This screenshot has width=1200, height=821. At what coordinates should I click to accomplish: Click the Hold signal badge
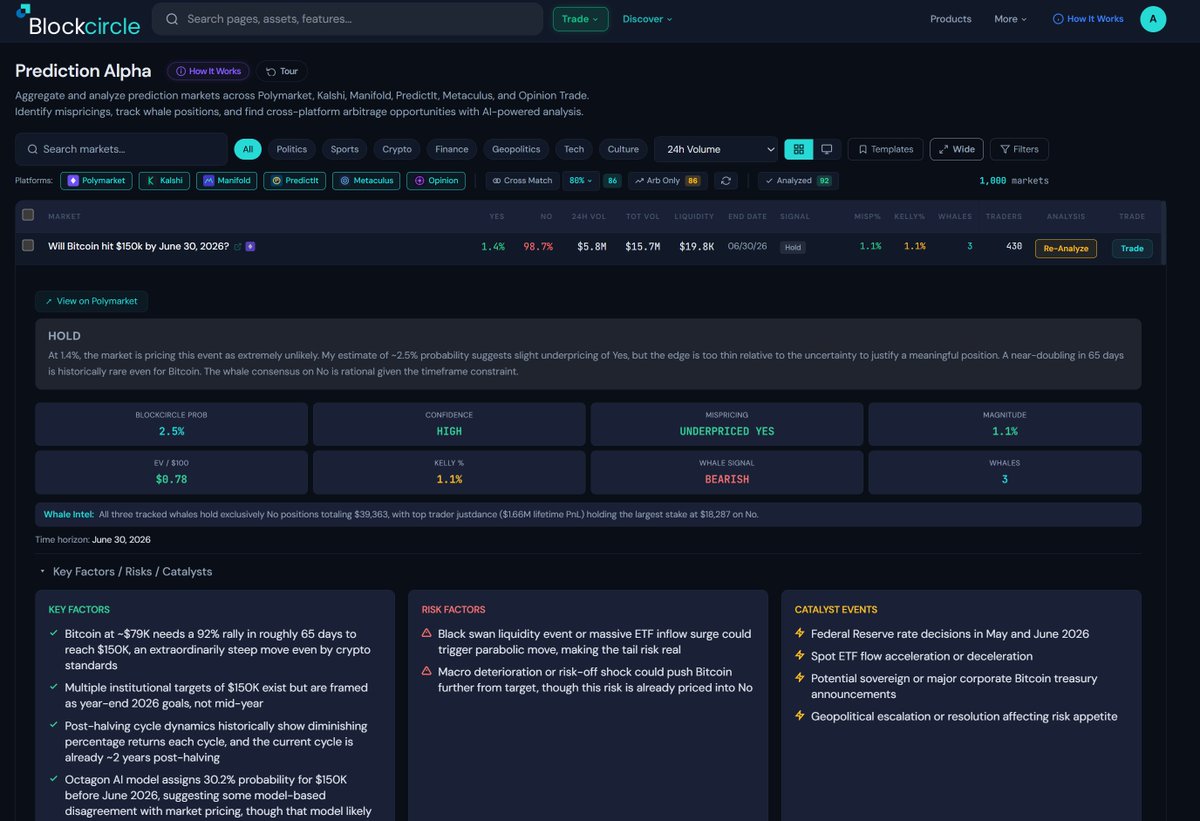[x=793, y=247]
